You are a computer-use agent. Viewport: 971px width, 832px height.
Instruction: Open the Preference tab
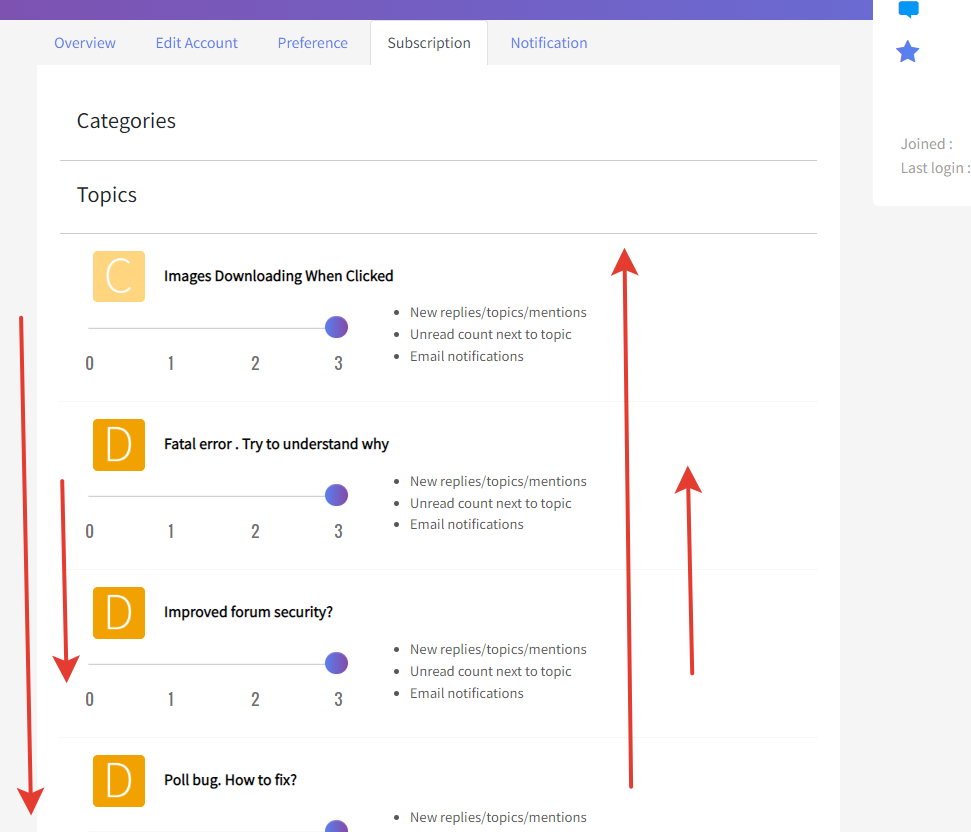tap(313, 43)
